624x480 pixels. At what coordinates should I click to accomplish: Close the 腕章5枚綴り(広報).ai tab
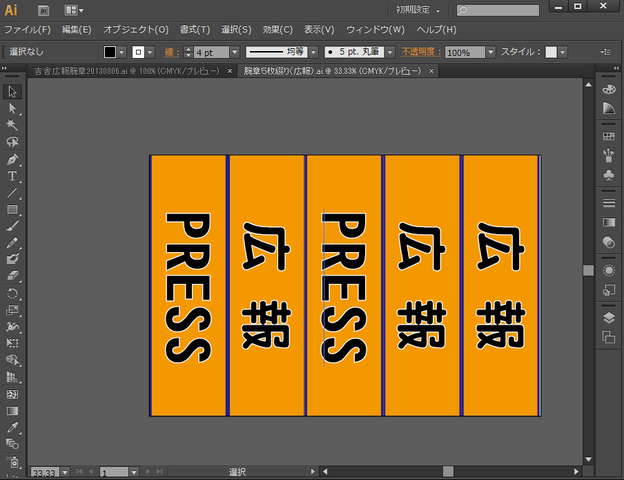pos(431,71)
